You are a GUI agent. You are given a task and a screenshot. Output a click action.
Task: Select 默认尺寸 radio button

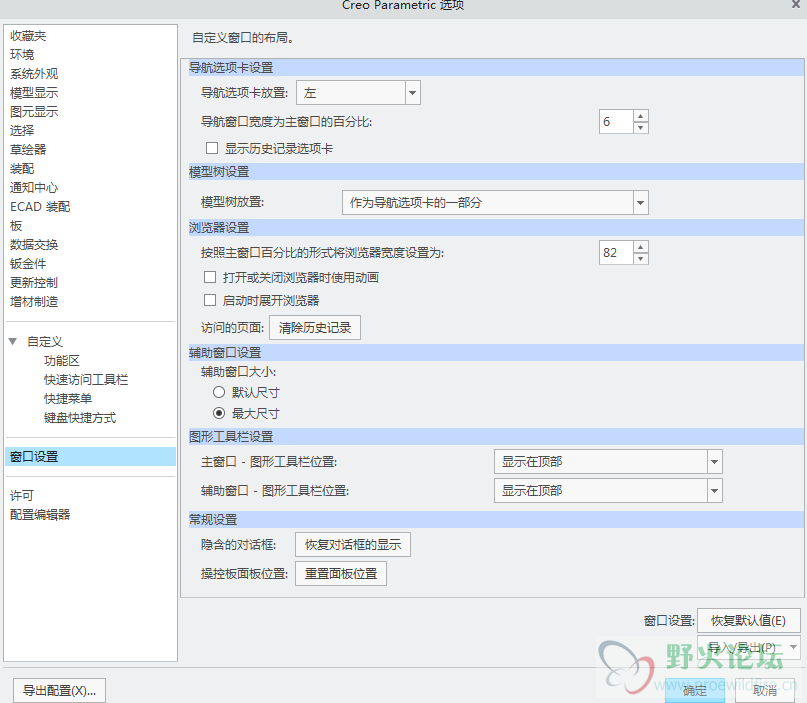(x=219, y=392)
